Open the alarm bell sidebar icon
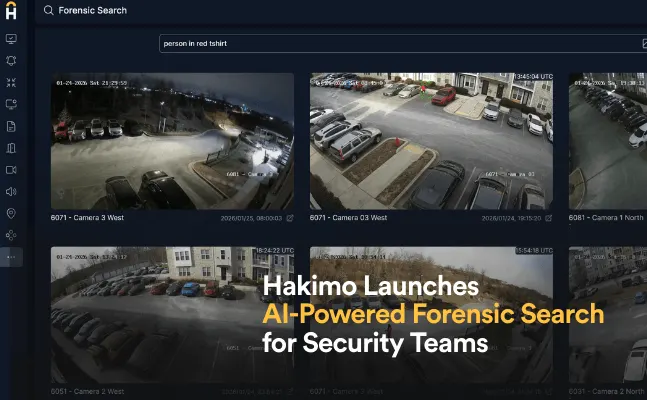Screen dimensions: 647x400 pos(11,61)
